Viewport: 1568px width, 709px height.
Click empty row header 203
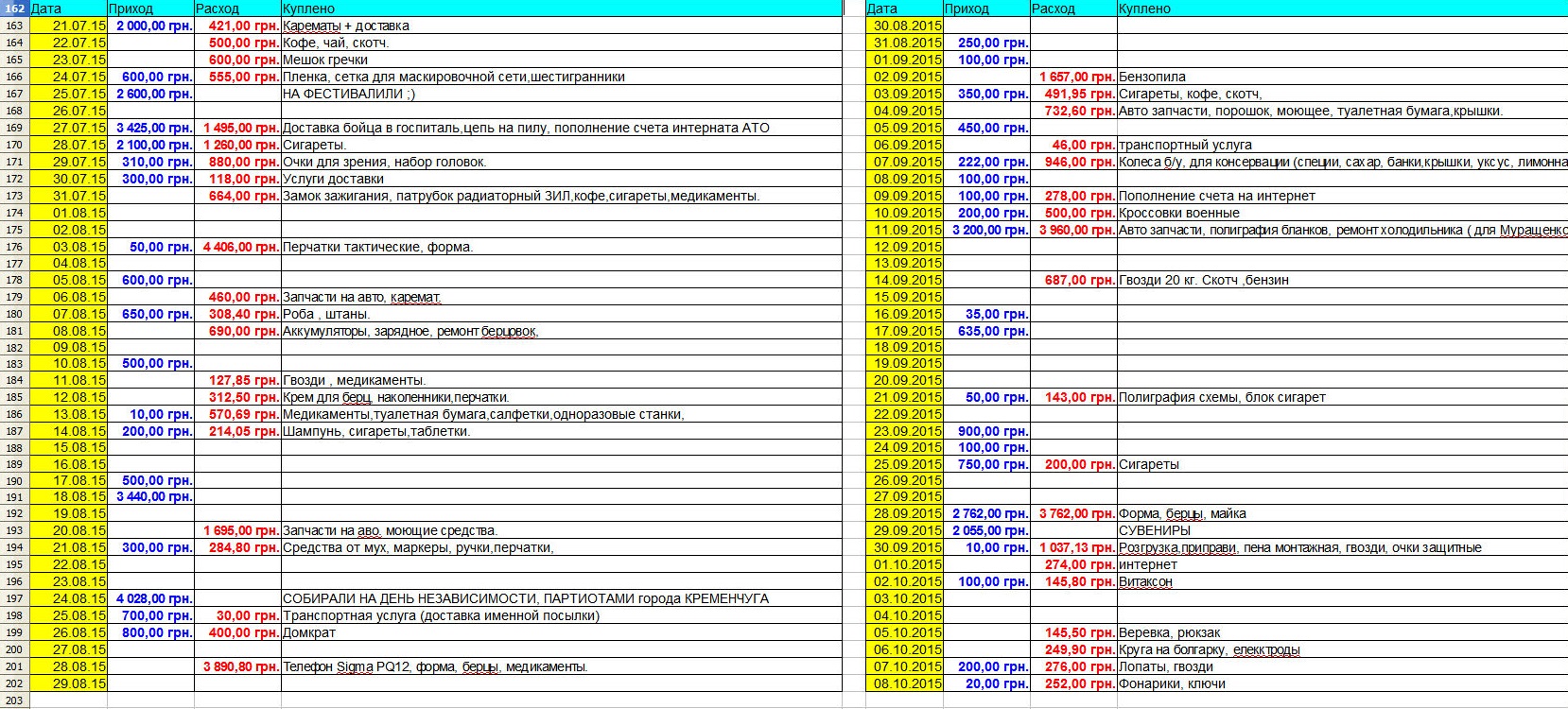pyautogui.click(x=14, y=700)
